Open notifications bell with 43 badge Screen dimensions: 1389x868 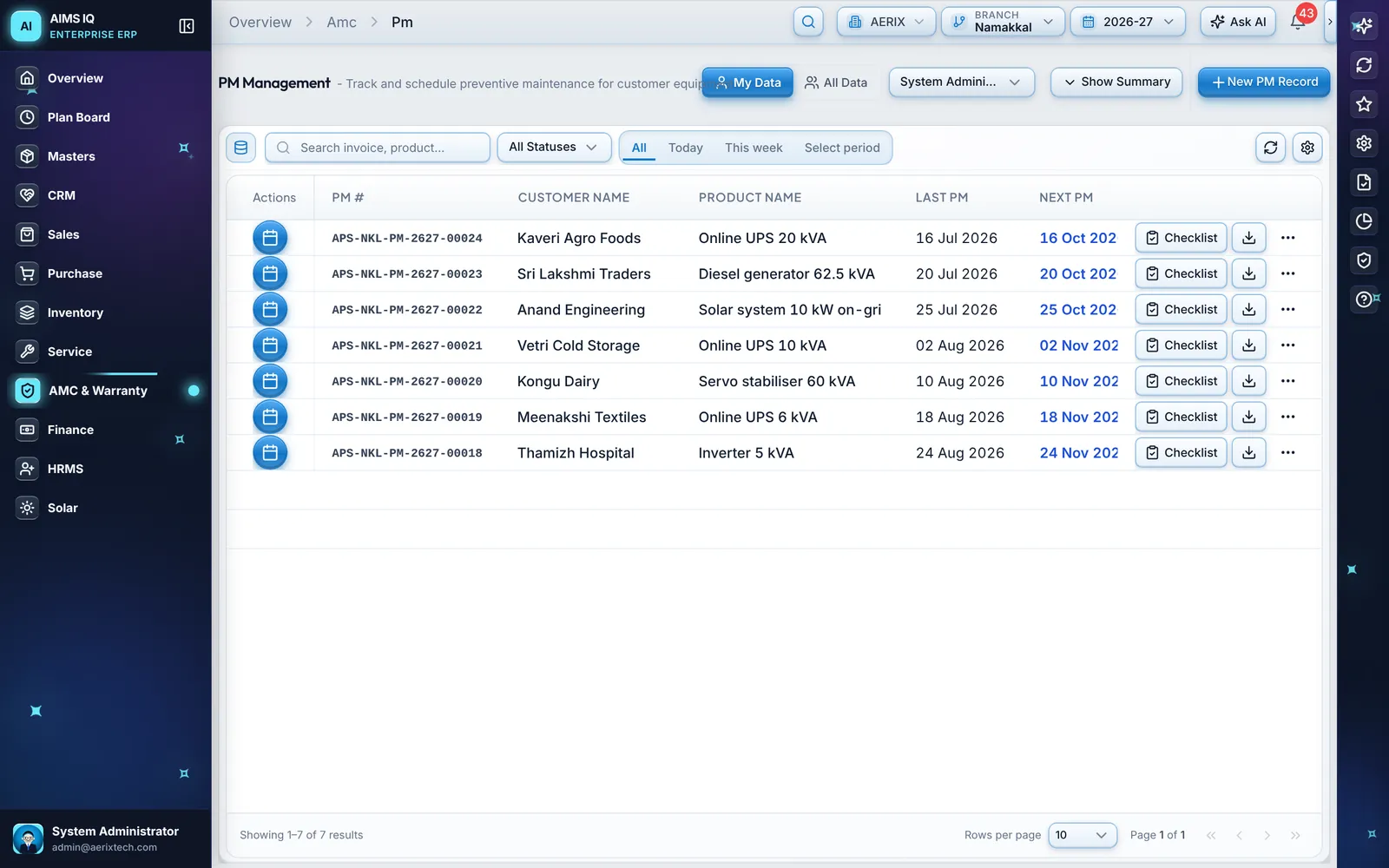pos(1298,22)
